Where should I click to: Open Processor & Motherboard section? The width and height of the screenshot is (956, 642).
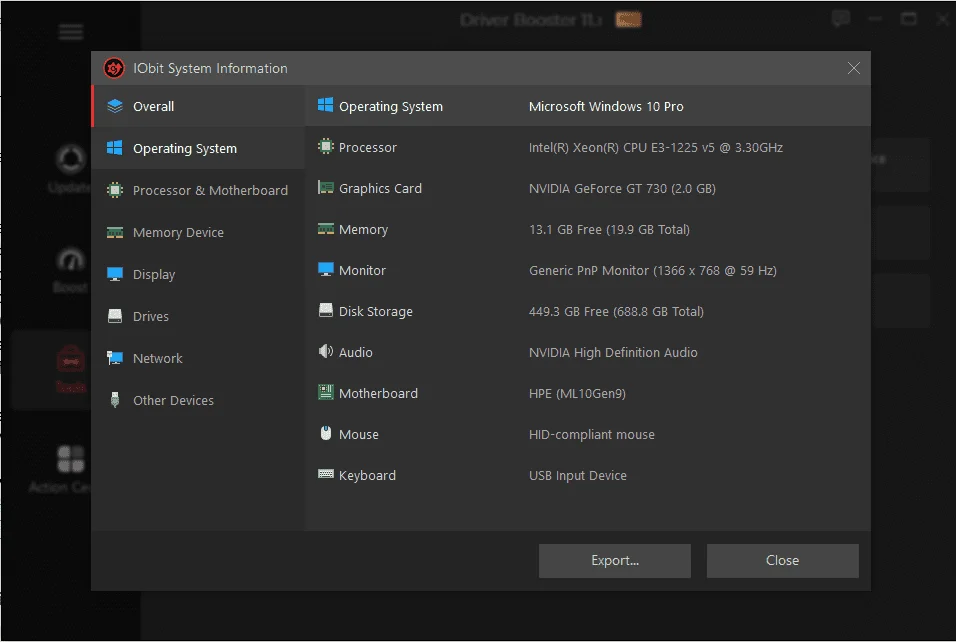[198, 190]
